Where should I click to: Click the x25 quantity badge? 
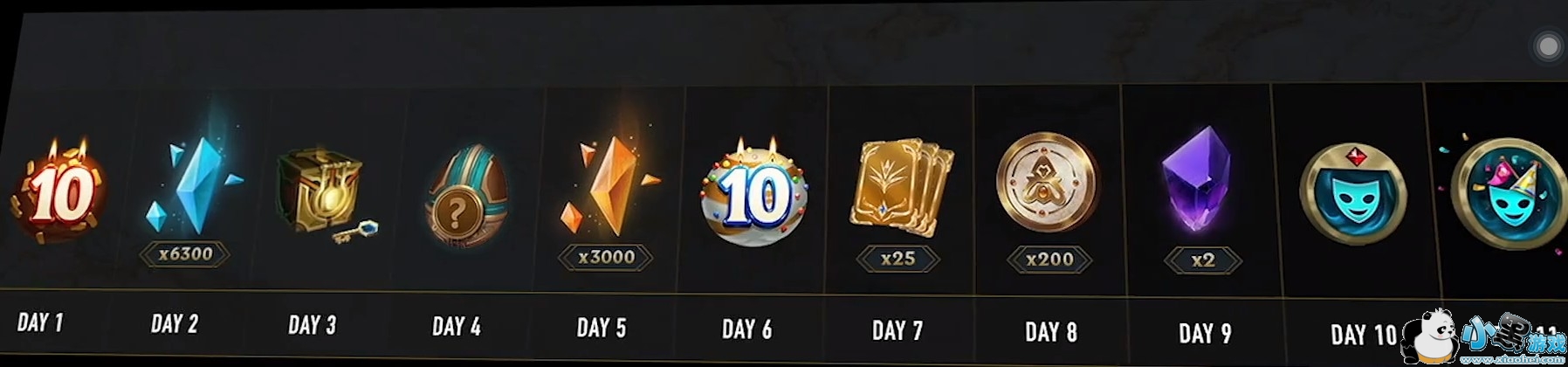coord(898,259)
